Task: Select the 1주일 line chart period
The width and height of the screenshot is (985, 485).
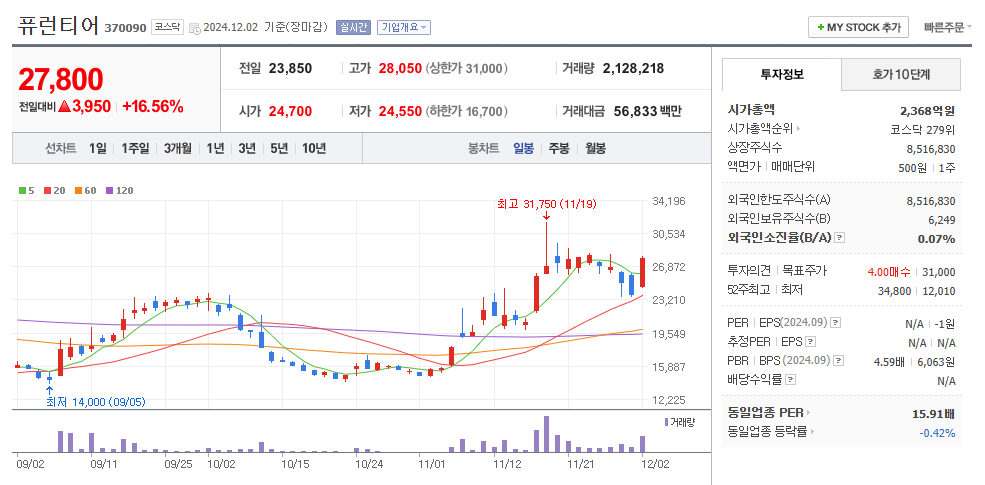Action: coord(135,148)
